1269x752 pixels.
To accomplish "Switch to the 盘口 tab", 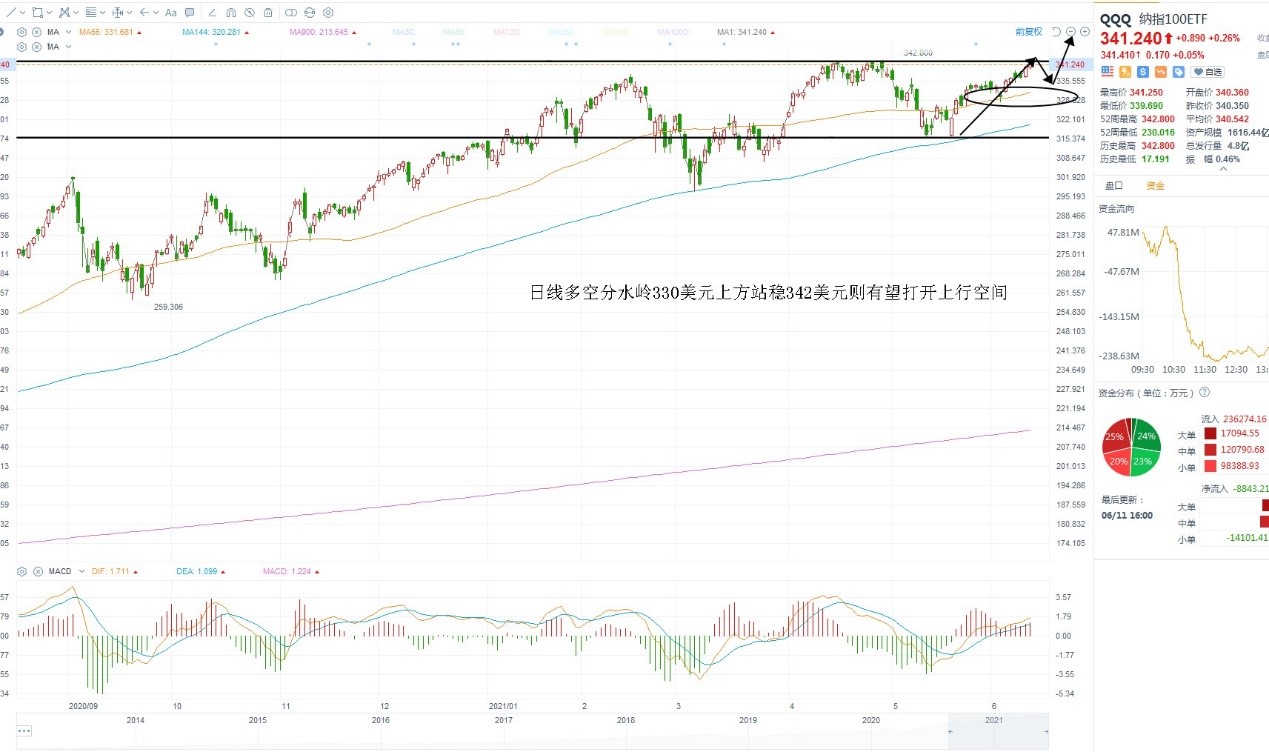I will pyautogui.click(x=1113, y=186).
